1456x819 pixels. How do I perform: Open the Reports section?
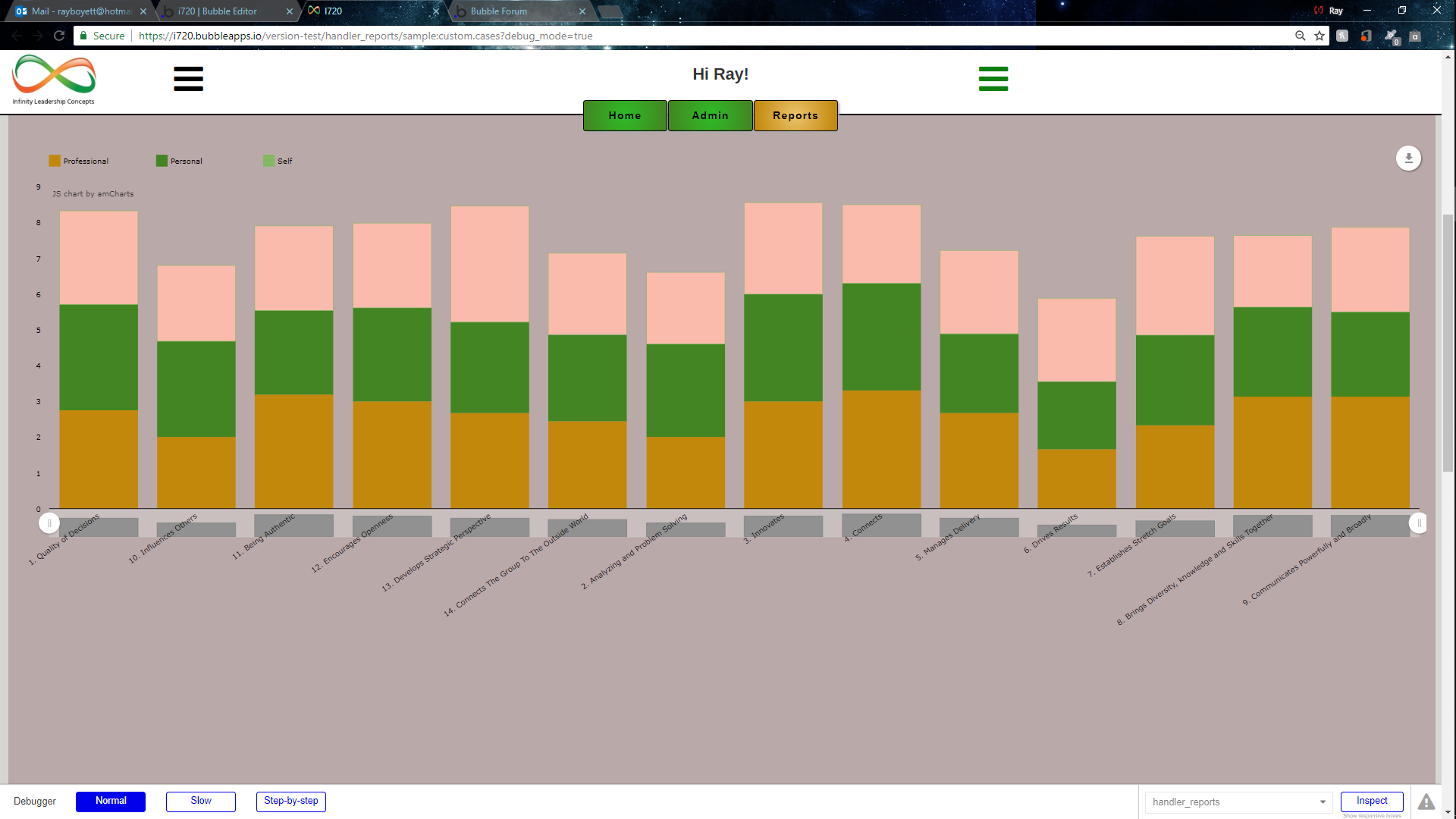795,116
